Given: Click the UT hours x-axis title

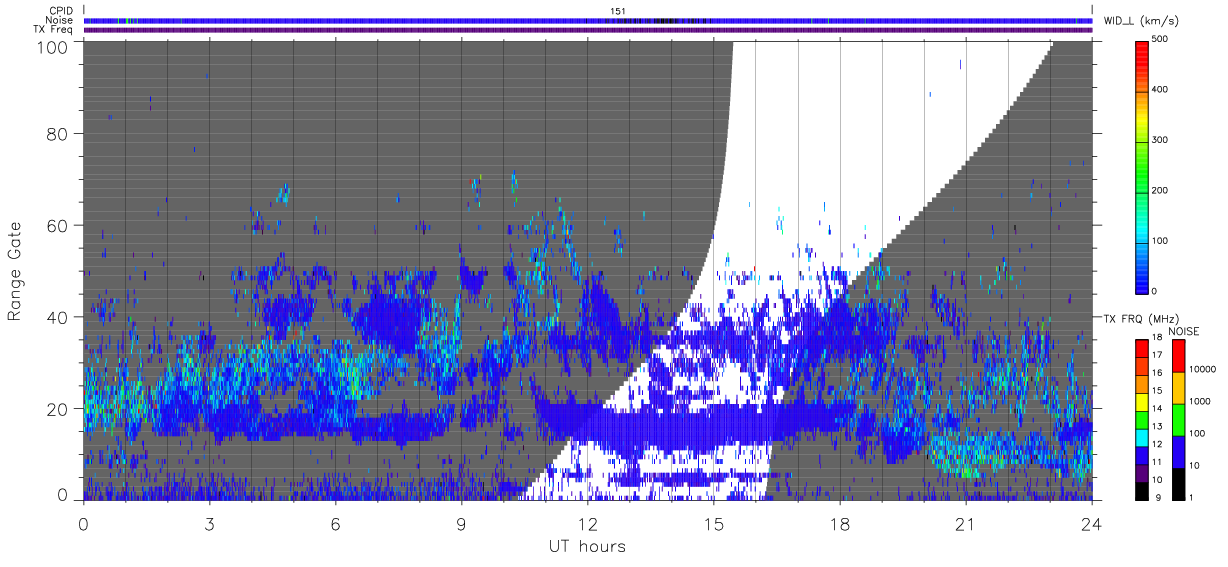Looking at the screenshot, I should coord(587,546).
